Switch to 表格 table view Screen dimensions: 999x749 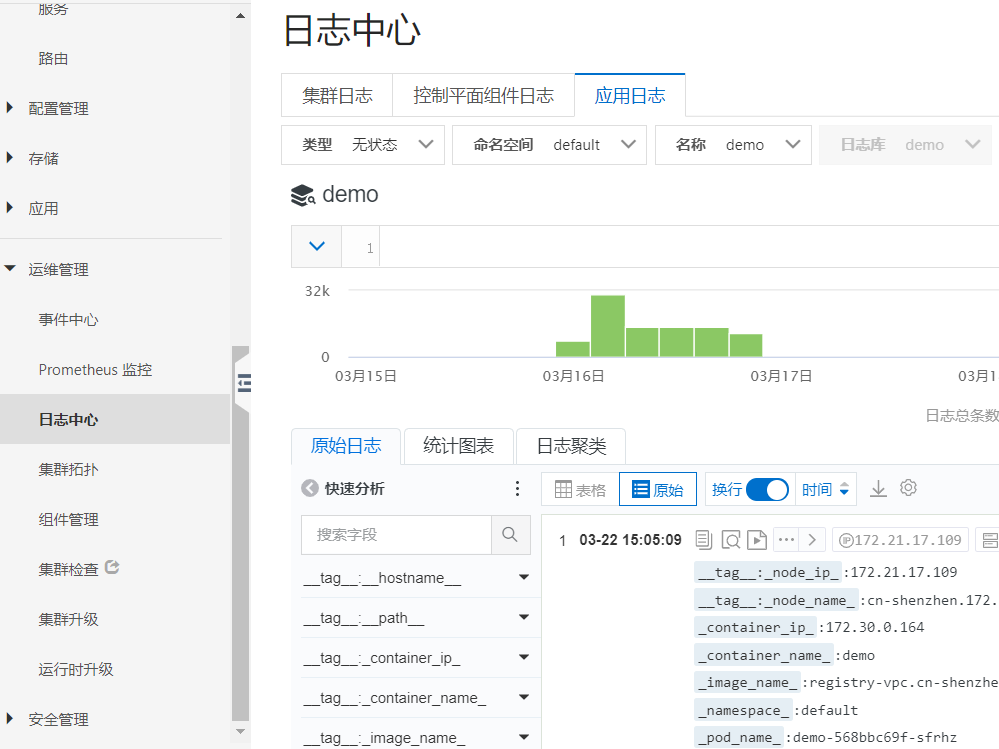click(x=580, y=490)
